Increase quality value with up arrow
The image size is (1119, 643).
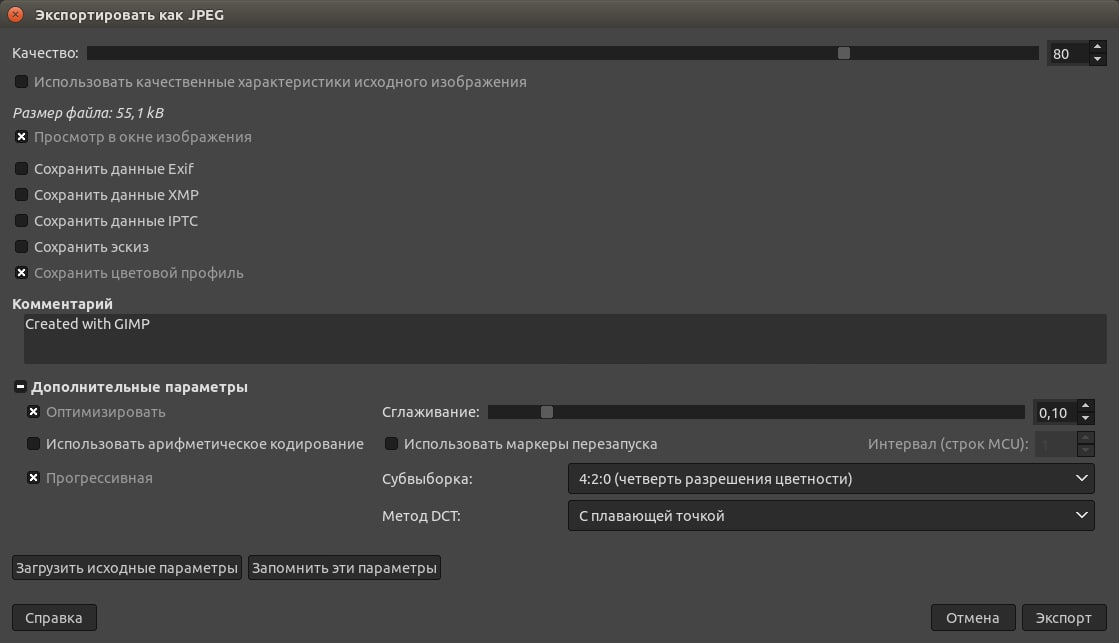click(x=1097, y=47)
